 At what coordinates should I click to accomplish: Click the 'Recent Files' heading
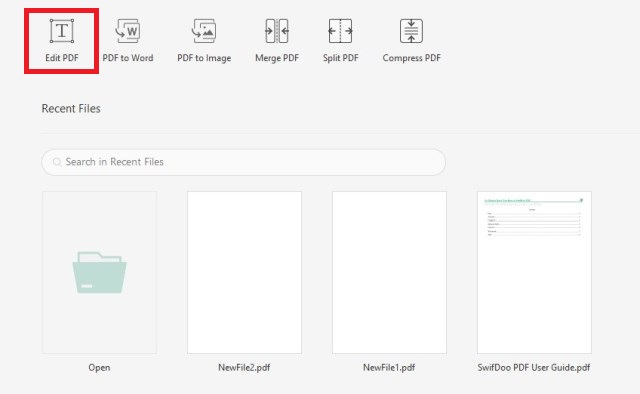click(71, 109)
